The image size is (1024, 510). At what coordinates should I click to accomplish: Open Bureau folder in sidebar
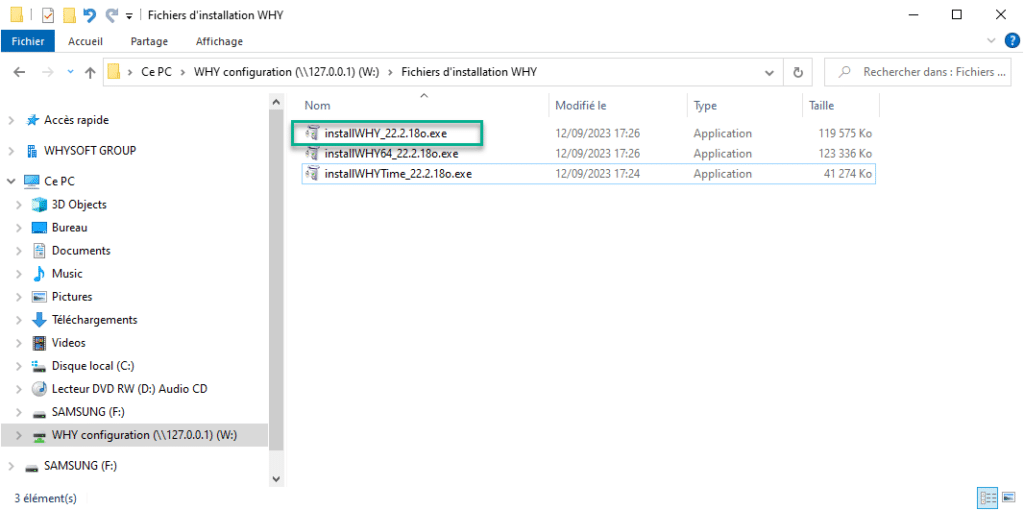[x=69, y=228]
